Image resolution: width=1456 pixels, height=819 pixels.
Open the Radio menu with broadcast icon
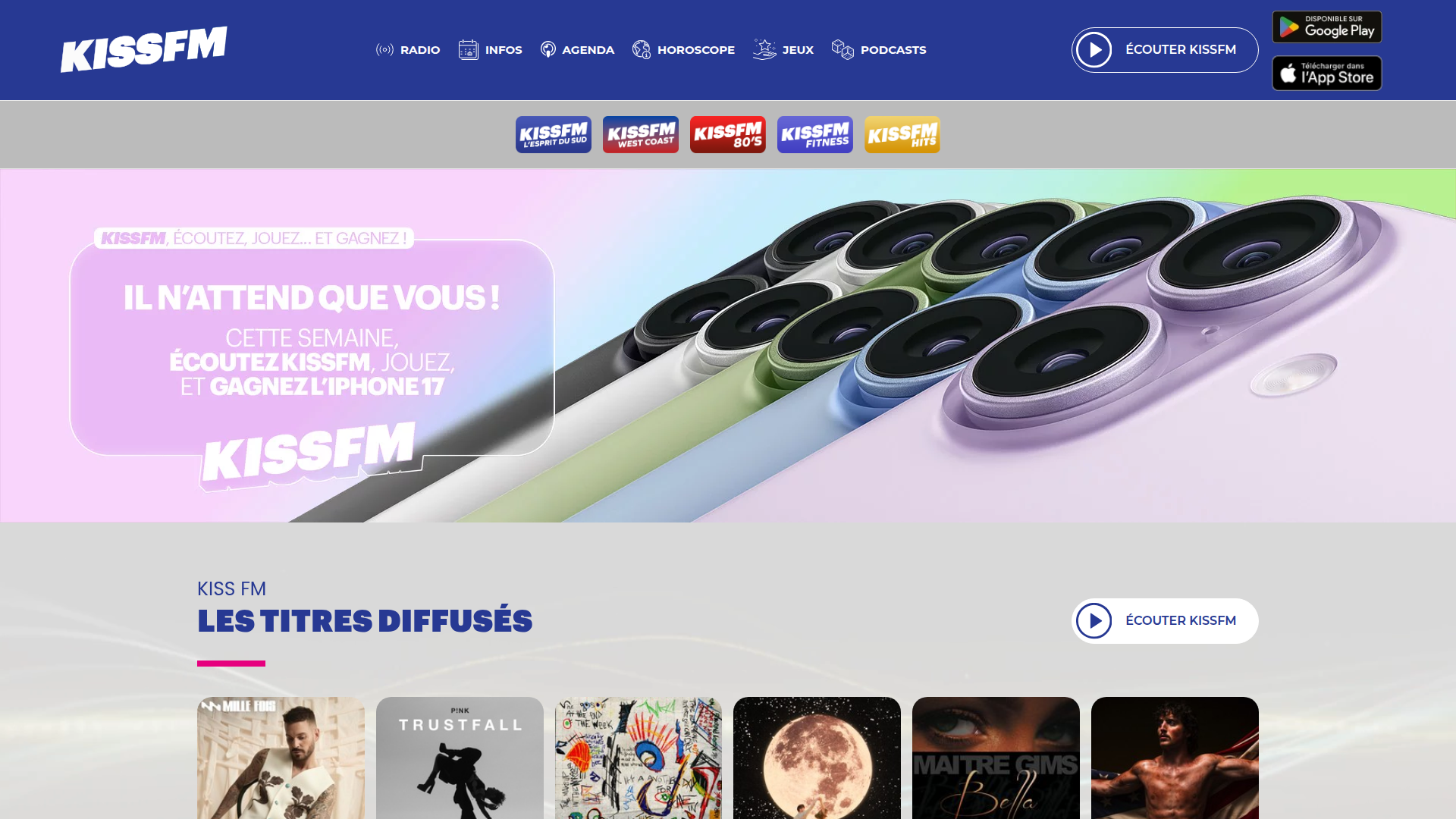tap(408, 50)
